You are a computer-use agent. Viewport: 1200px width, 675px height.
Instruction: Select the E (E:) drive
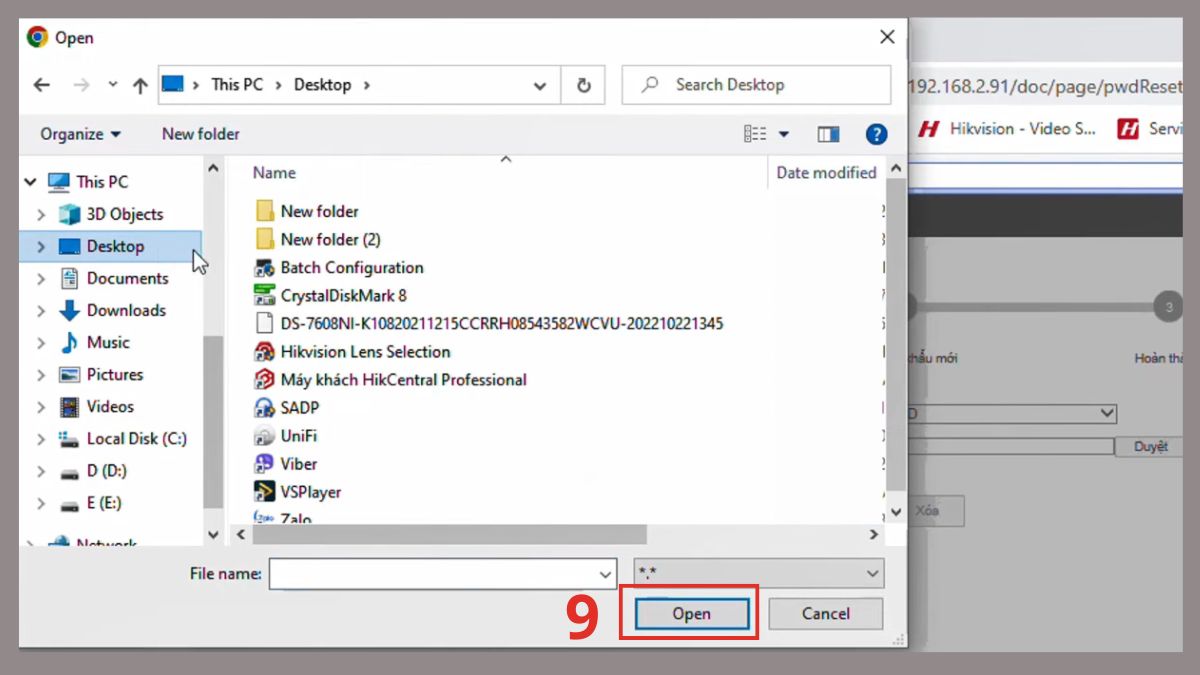104,502
